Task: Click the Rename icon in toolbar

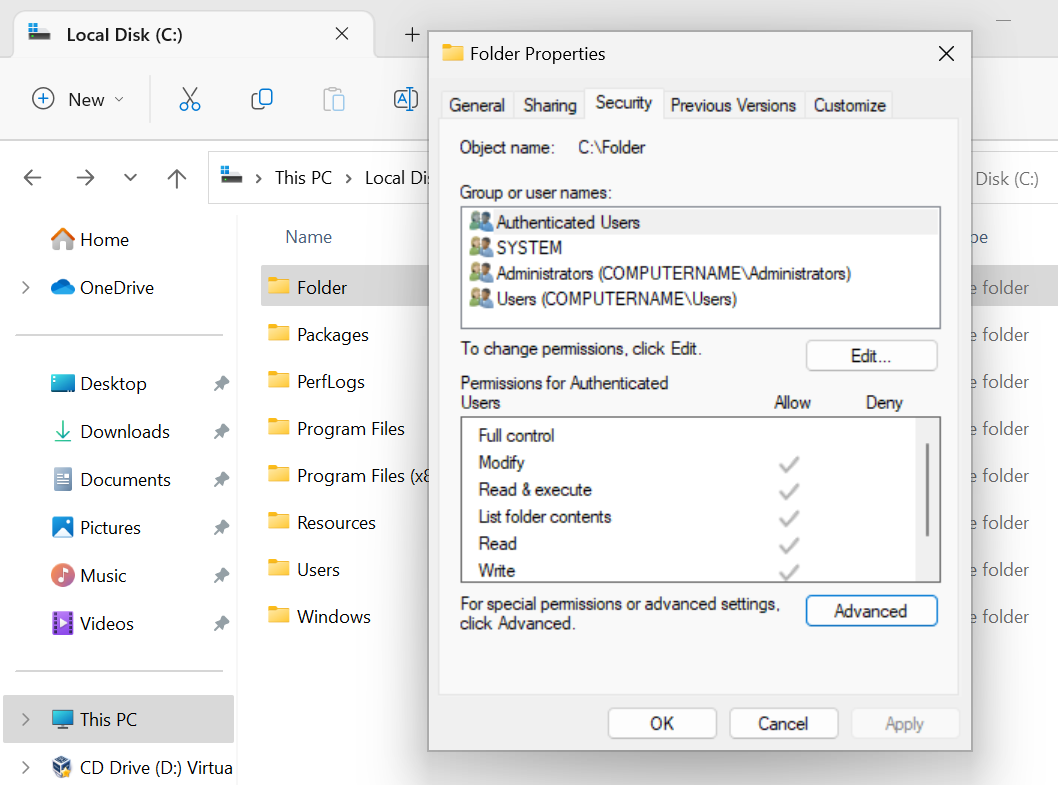Action: click(405, 99)
